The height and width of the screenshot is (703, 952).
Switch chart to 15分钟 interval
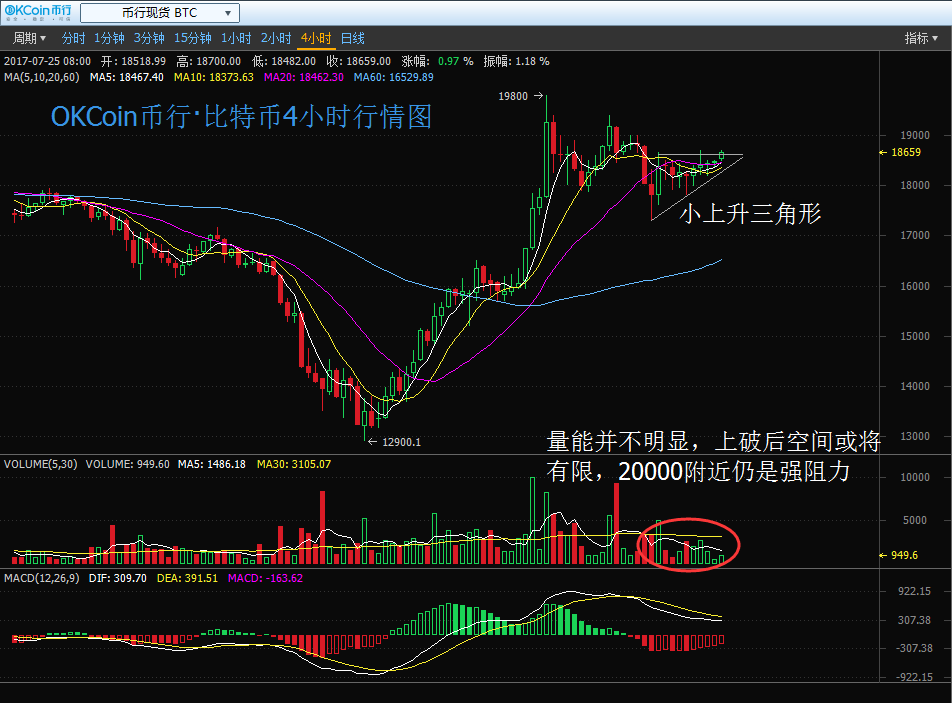pyautogui.click(x=192, y=39)
